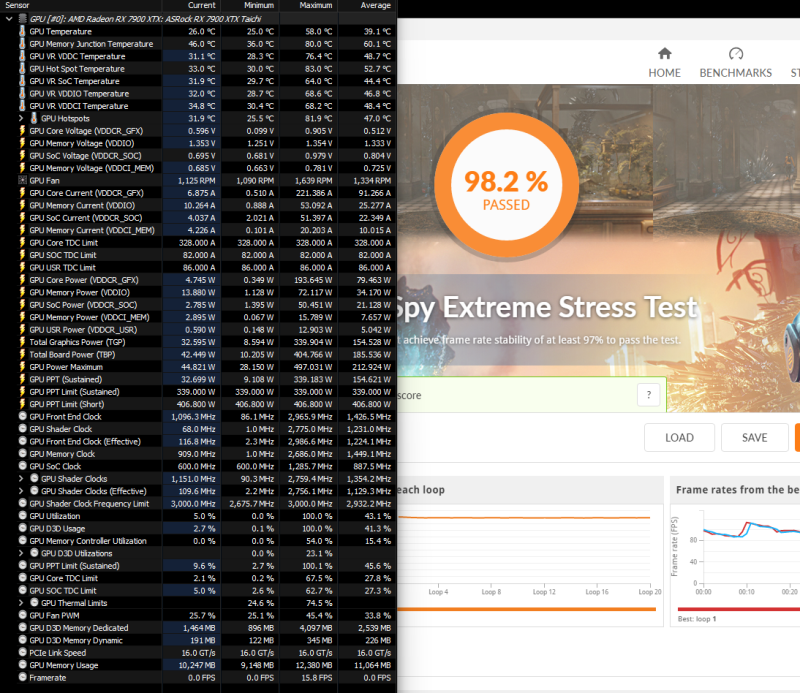
Task: Click thermometer icon of GPU Temperature
Action: (22, 31)
